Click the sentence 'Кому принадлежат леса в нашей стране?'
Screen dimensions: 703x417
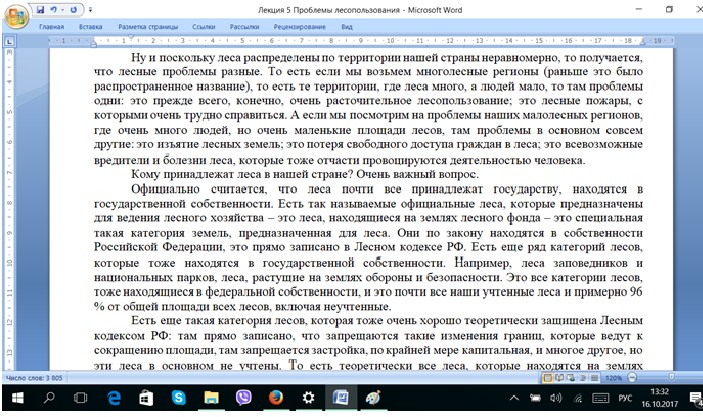pos(241,174)
